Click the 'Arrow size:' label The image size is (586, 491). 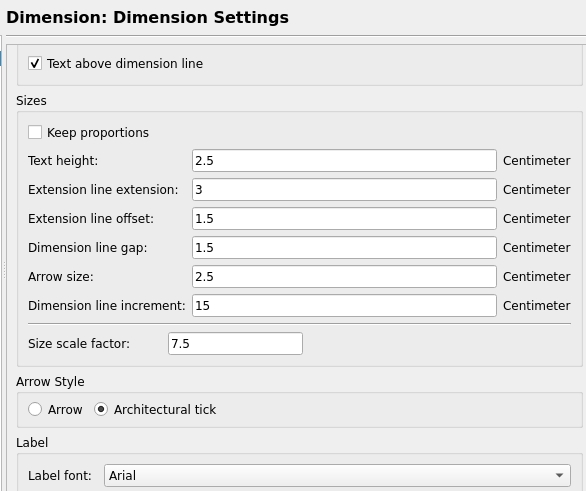tap(61, 277)
